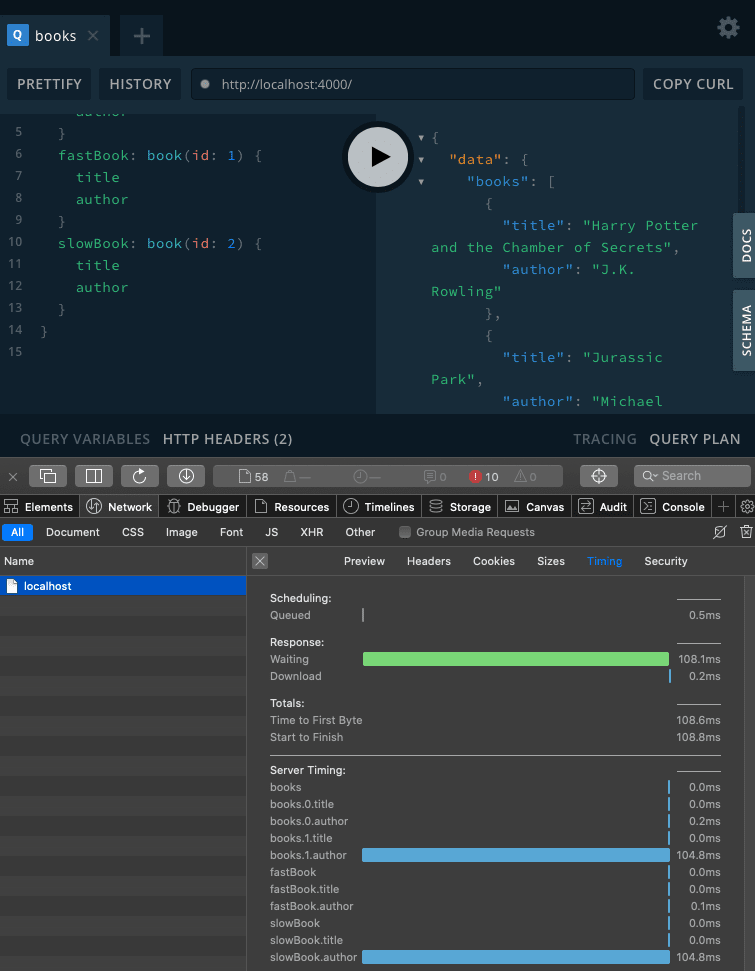Open query History
This screenshot has width=755, height=971.
(x=140, y=84)
